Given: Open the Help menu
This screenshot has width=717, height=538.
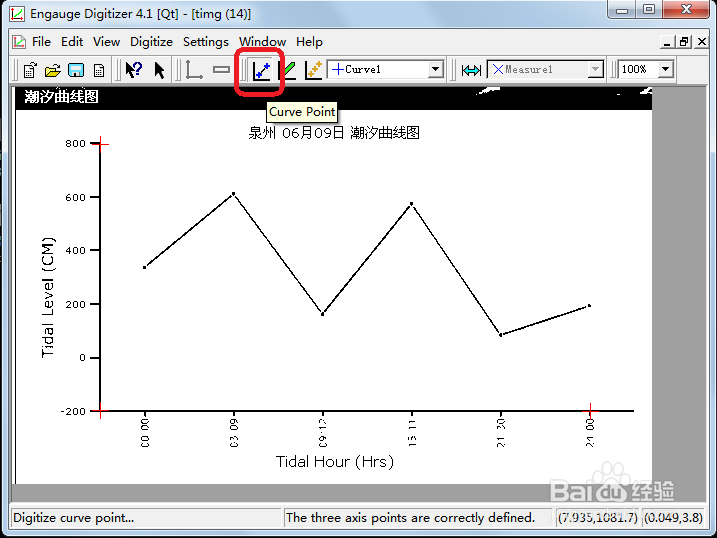Looking at the screenshot, I should pos(309,42).
